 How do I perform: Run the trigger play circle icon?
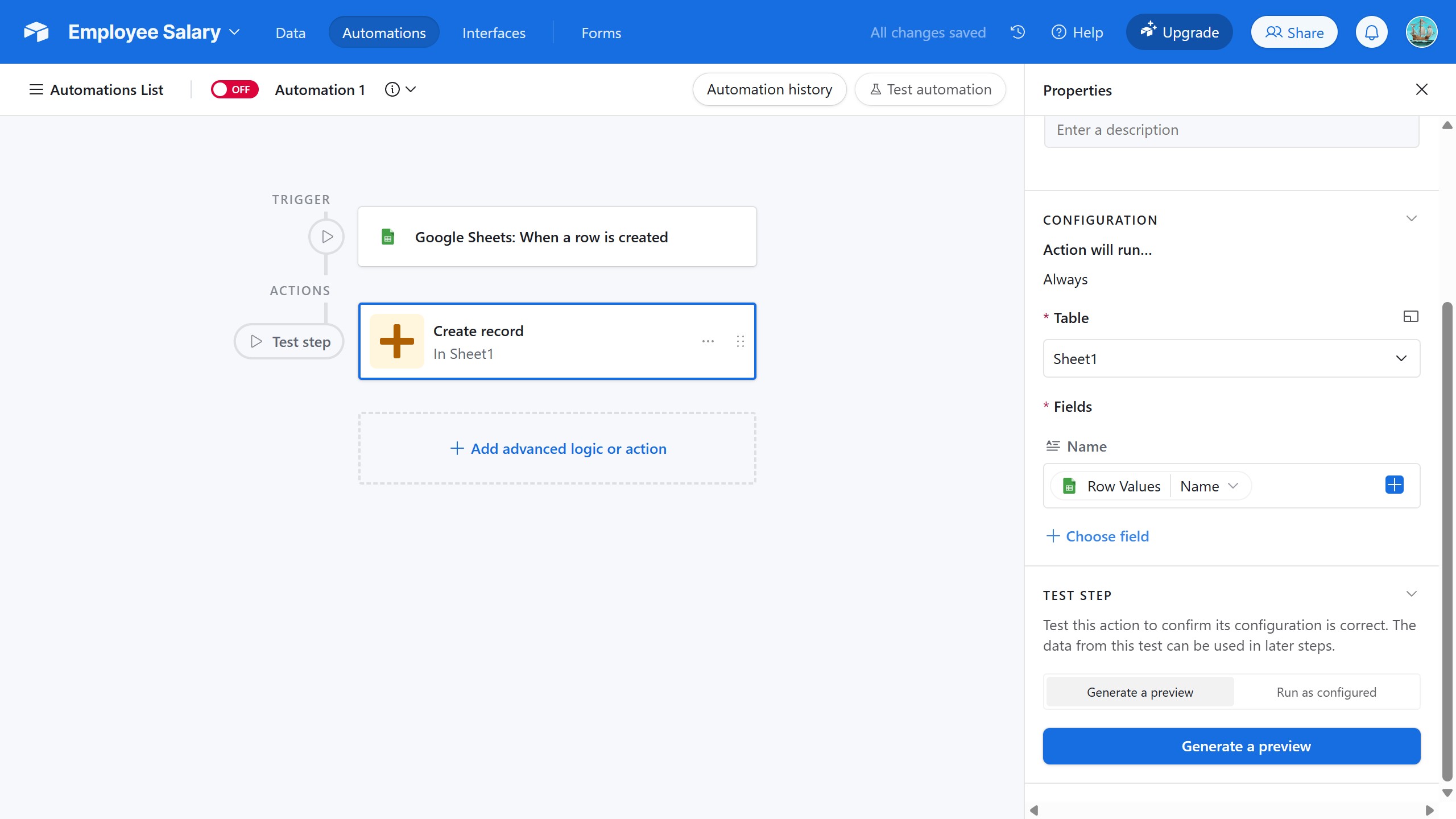(326, 237)
